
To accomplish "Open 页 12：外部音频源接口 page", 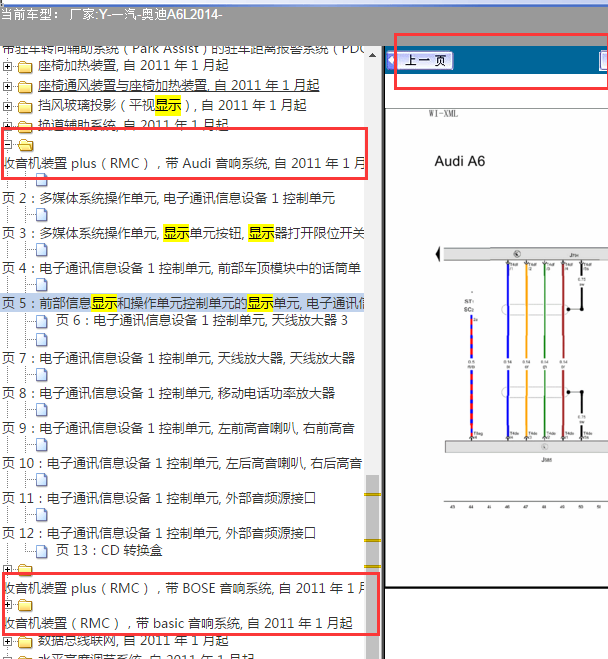I will pos(159,533).
